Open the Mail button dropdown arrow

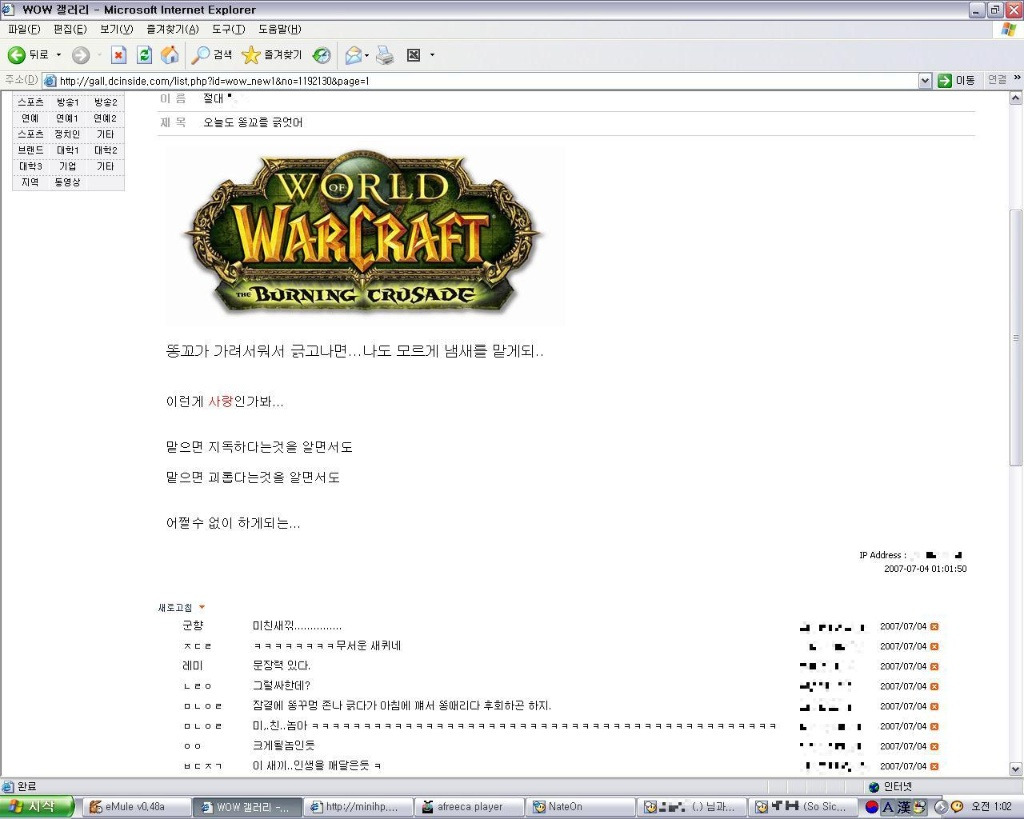coord(367,56)
